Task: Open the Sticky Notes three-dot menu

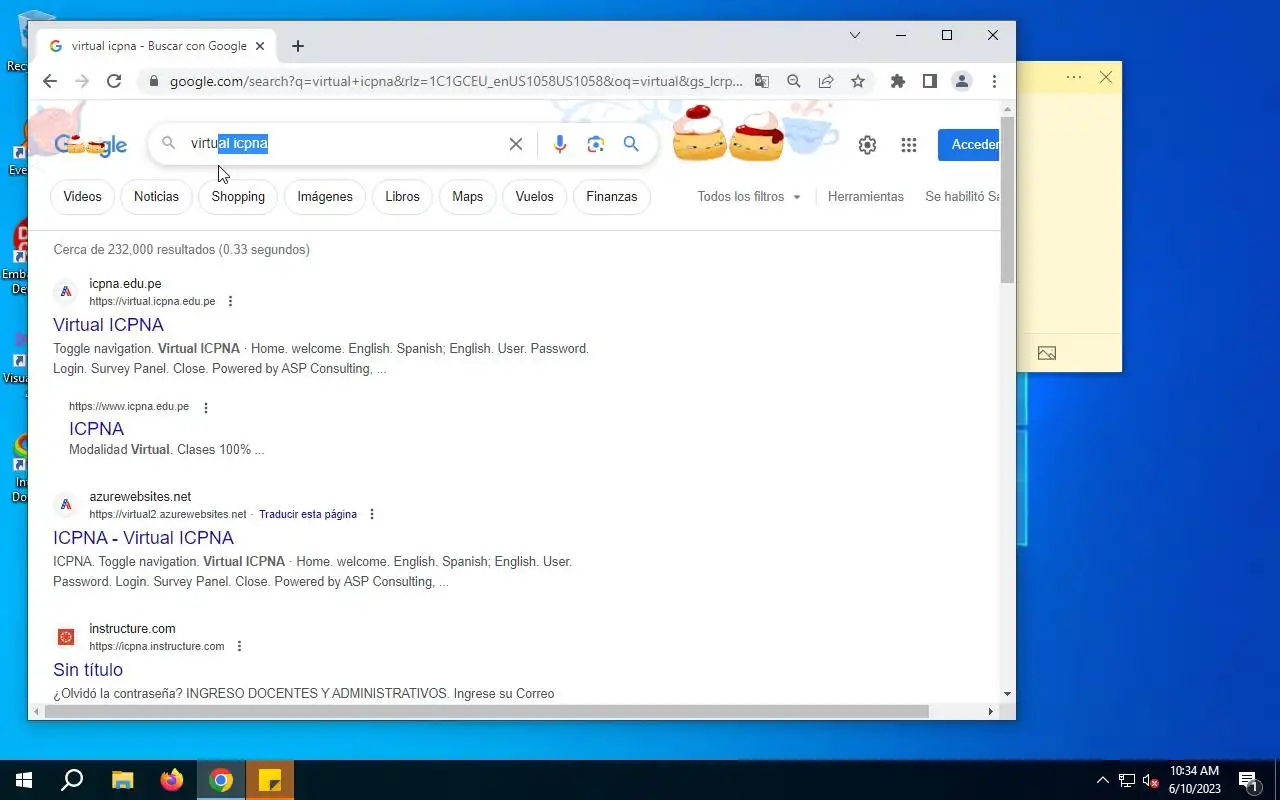Action: (1074, 77)
